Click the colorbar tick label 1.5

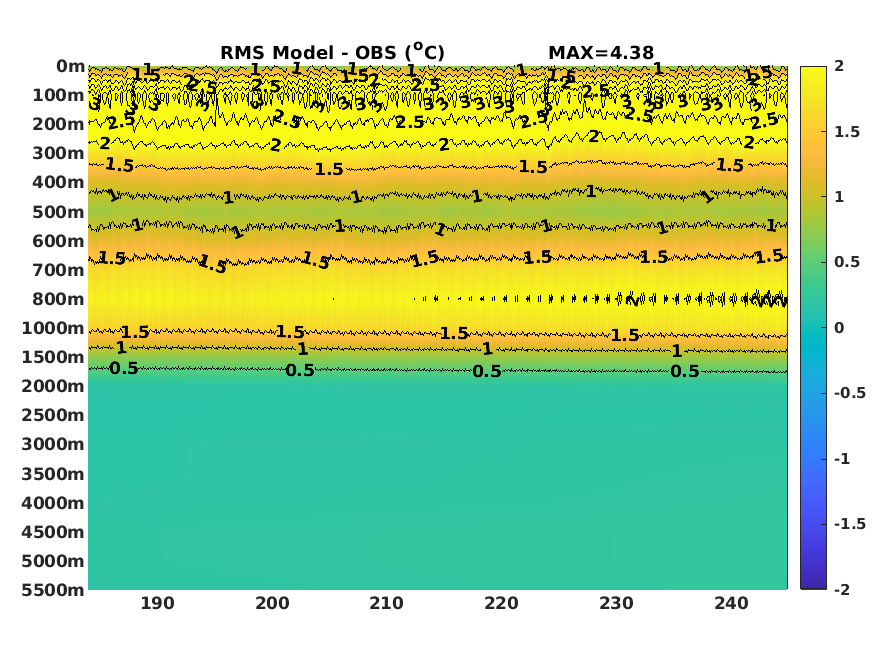pos(847,132)
